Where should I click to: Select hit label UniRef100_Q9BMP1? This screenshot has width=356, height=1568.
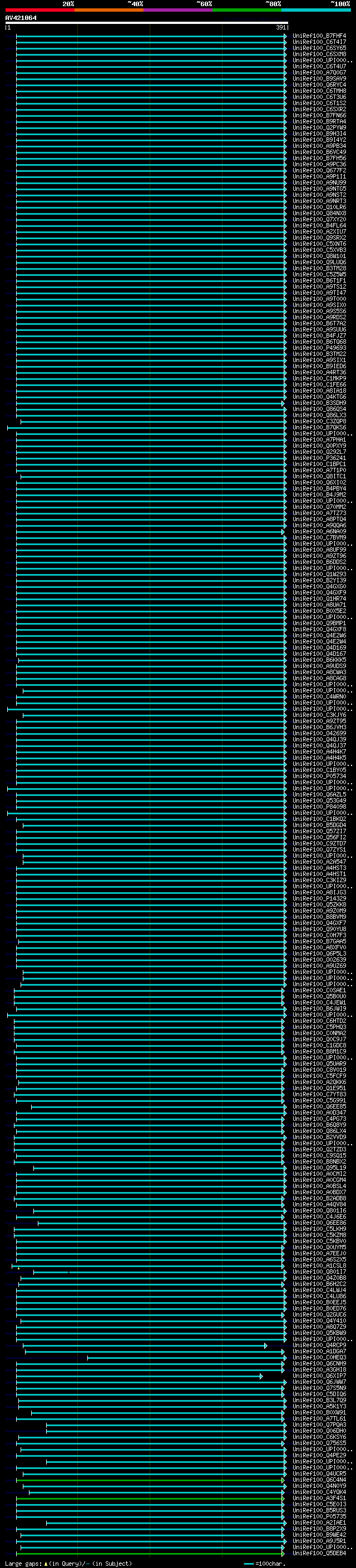[x=319, y=623]
